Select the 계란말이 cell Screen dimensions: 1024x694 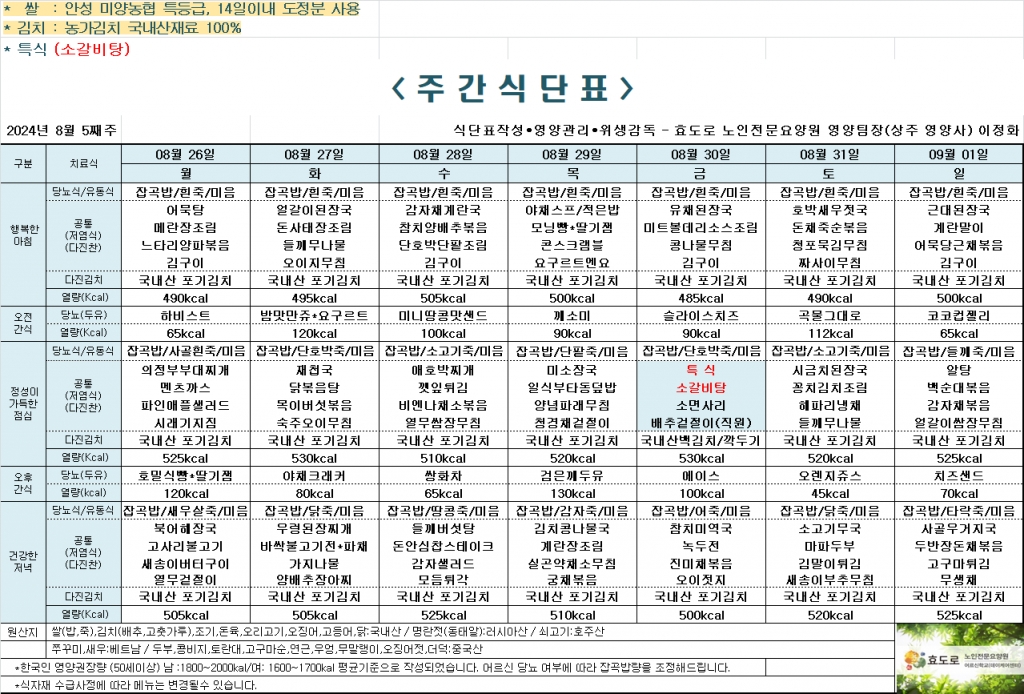(959, 228)
